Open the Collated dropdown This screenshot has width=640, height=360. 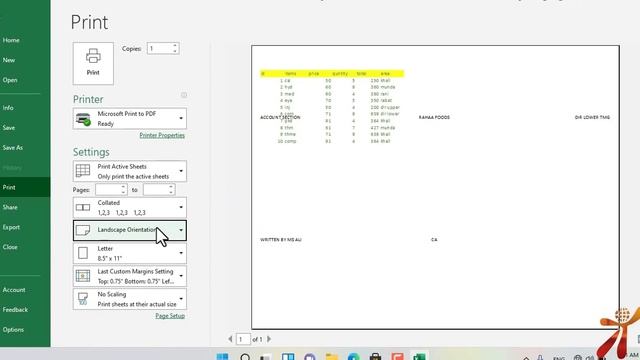pos(130,207)
